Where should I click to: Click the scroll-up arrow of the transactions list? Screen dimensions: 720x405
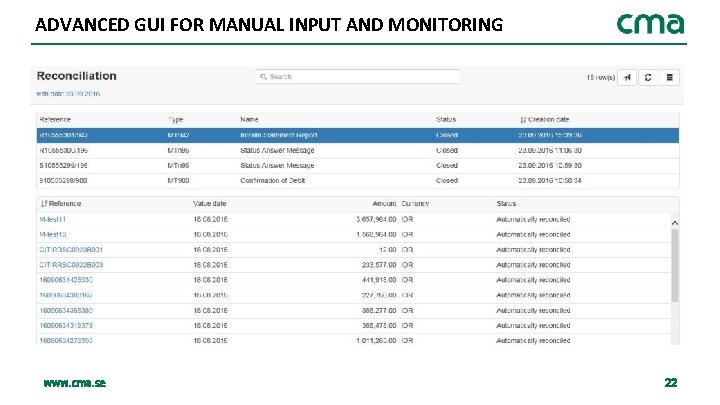click(x=675, y=223)
